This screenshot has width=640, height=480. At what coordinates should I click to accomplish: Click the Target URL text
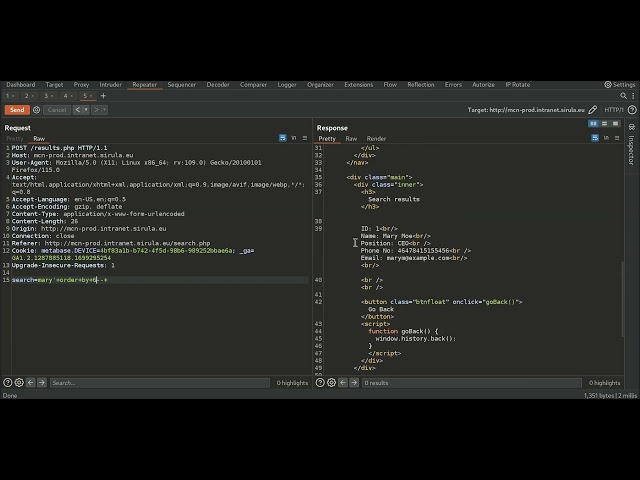coord(526,110)
